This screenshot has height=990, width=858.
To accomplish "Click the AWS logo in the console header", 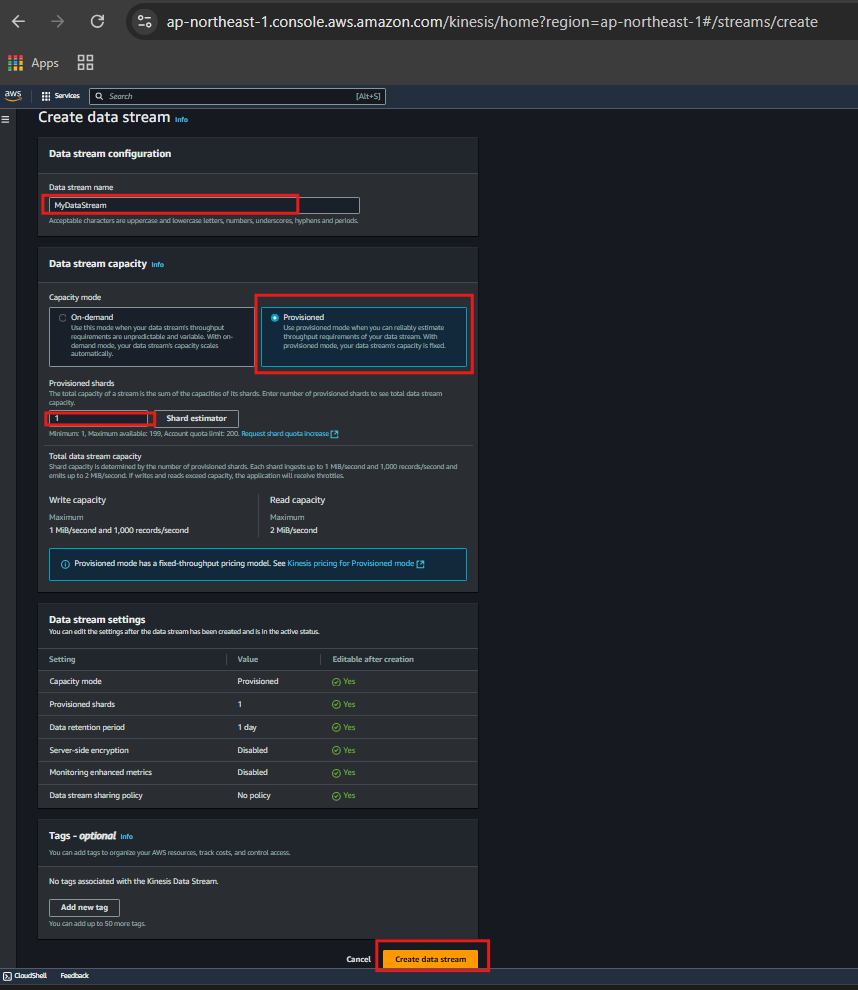I will click(13, 96).
